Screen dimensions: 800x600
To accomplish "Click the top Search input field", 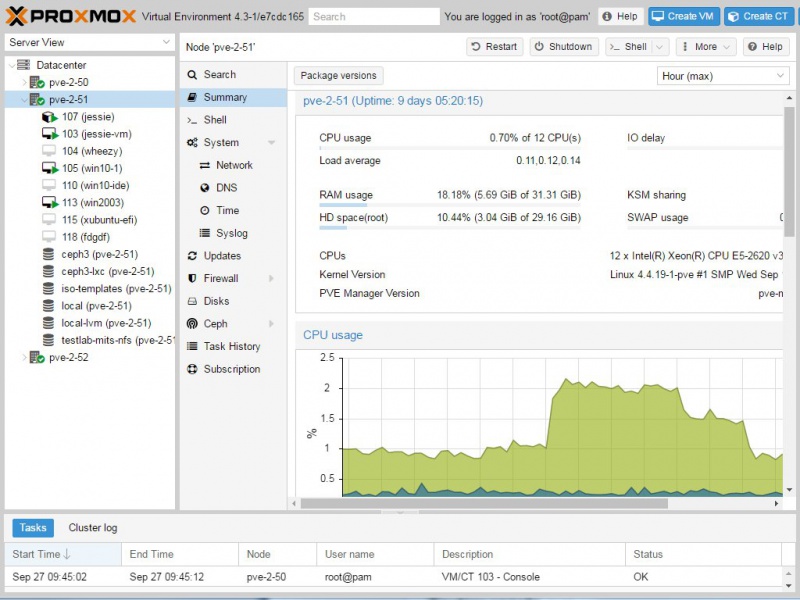I will point(373,17).
